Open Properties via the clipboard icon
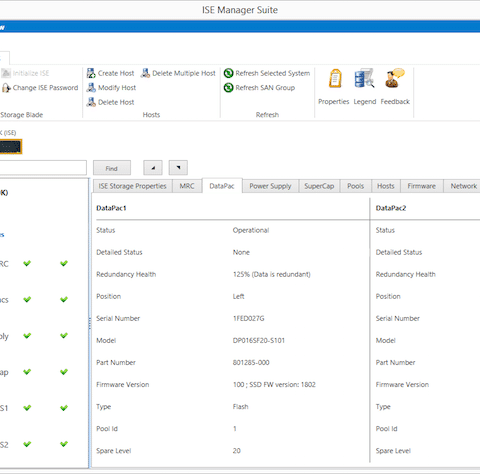Viewport: 480px width, 474px height. click(335, 78)
